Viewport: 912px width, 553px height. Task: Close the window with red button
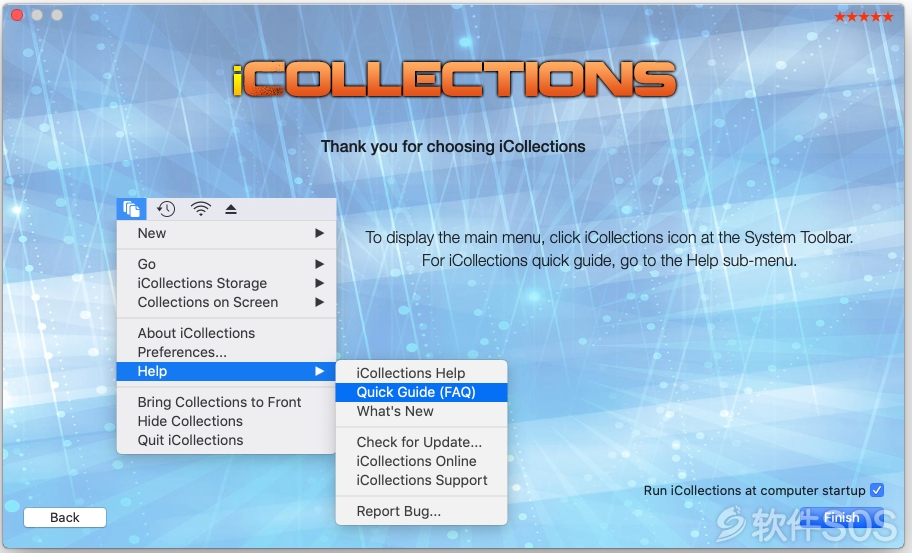point(17,15)
